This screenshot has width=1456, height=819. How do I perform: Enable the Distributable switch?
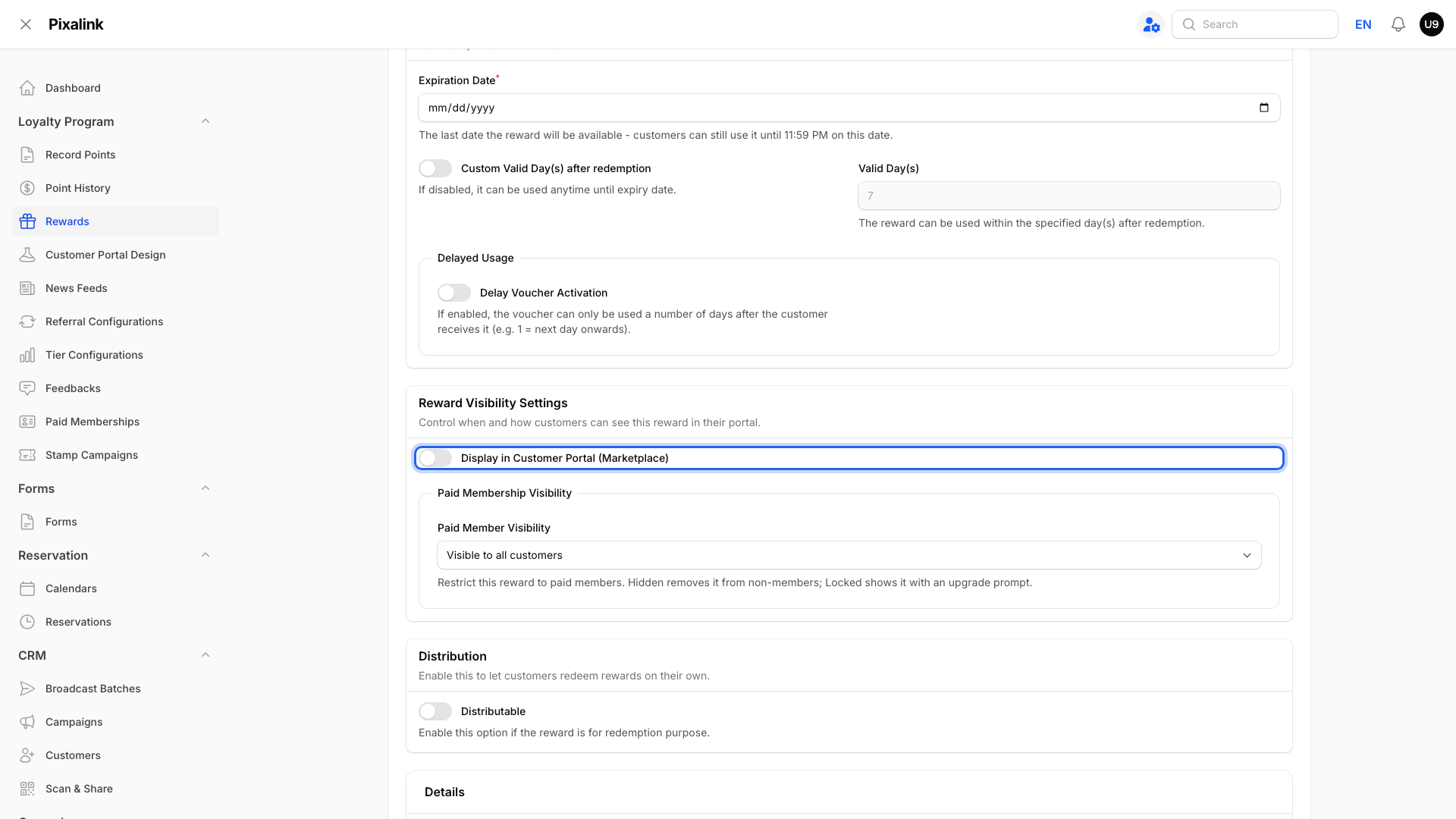pyautogui.click(x=435, y=711)
